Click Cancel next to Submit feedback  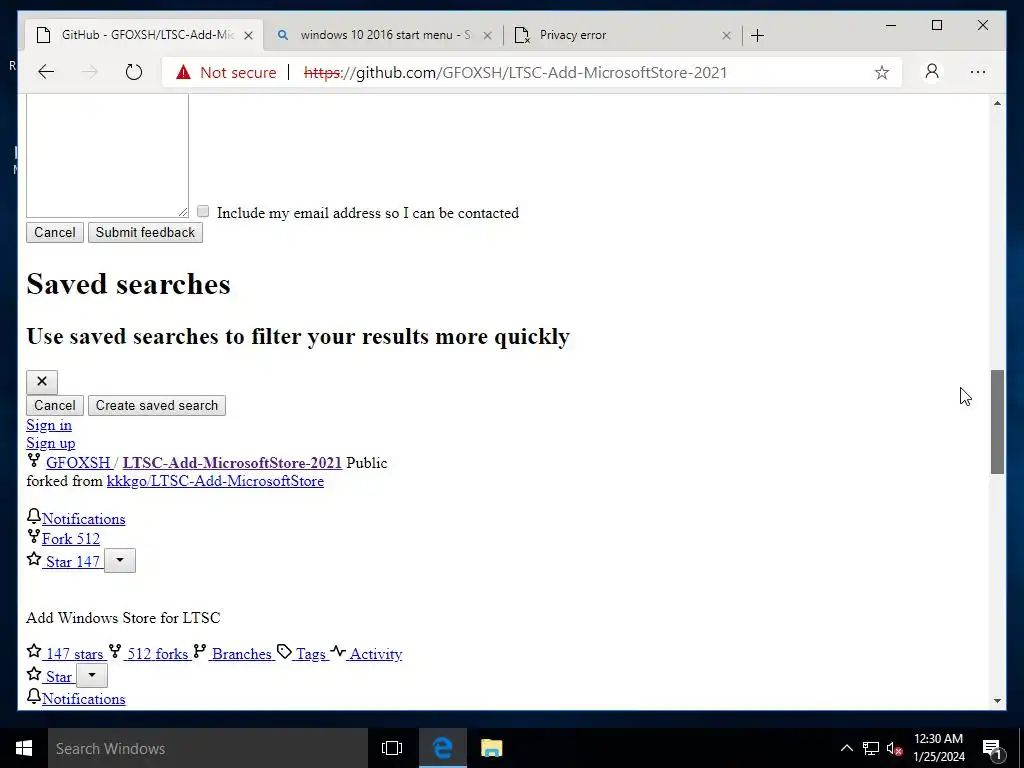click(55, 232)
